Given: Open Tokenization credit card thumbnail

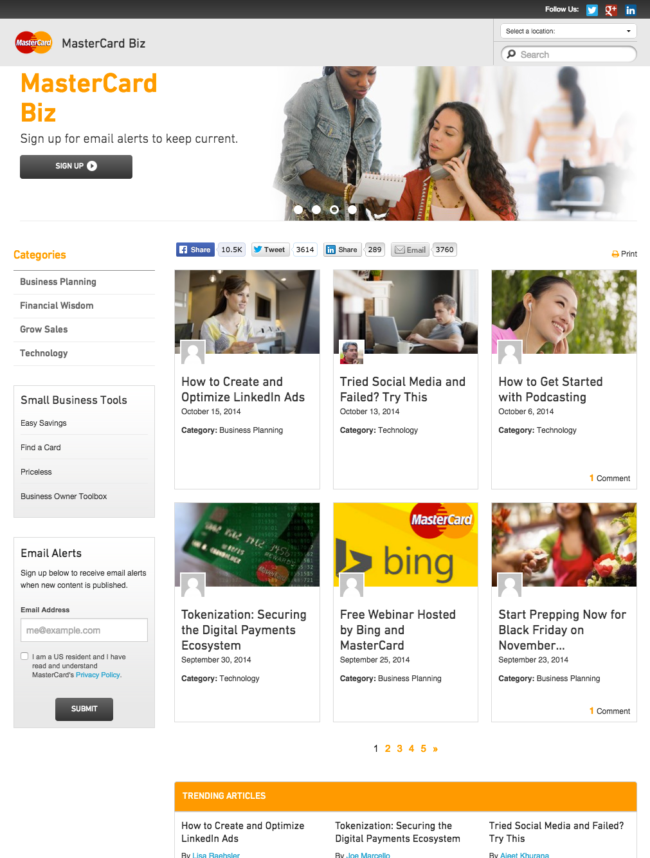Looking at the screenshot, I should (247, 545).
